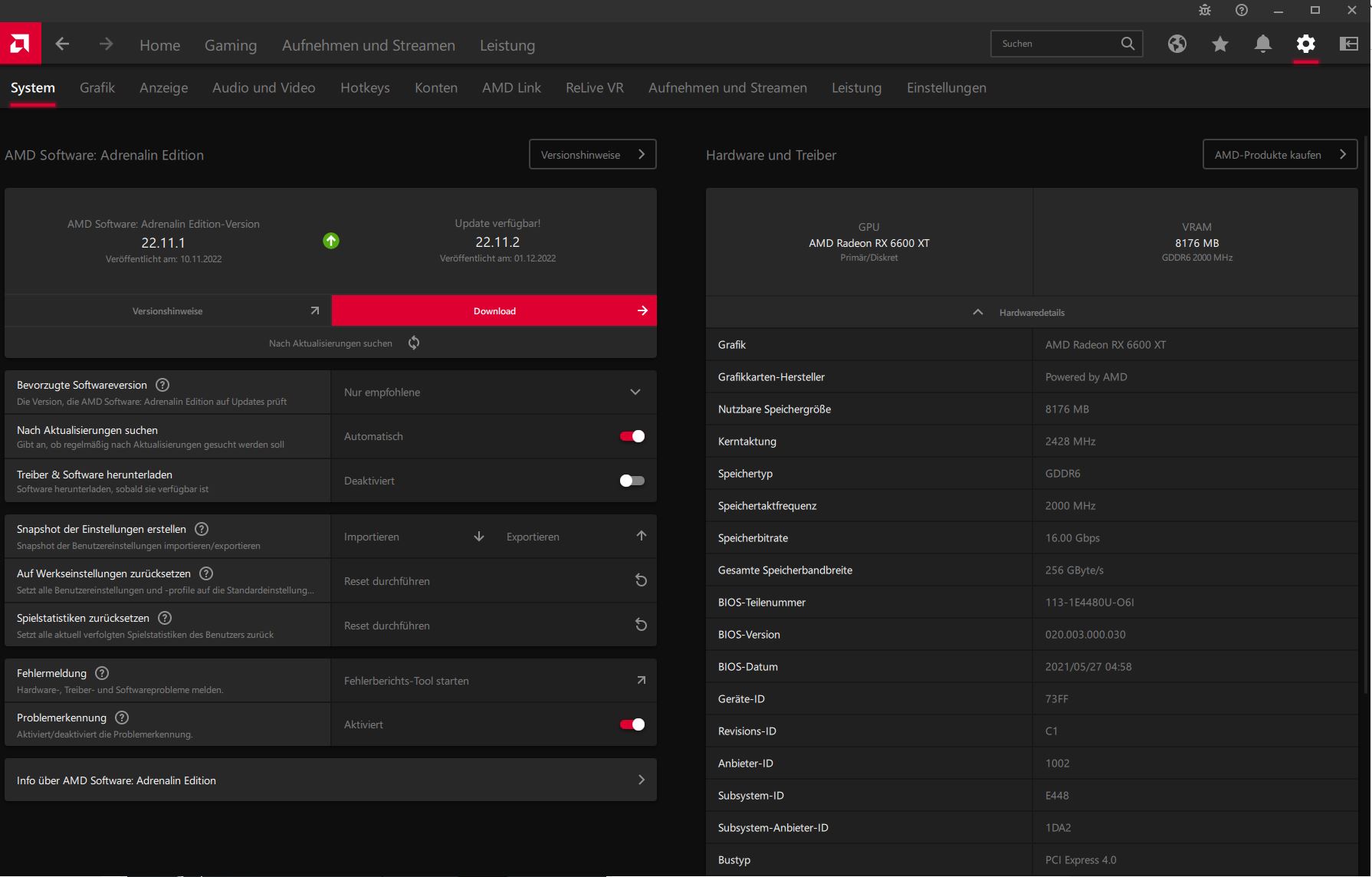The image size is (1372, 877).
Task: Click help icon beside Bevorzugte Softwareversion
Action: (x=162, y=385)
